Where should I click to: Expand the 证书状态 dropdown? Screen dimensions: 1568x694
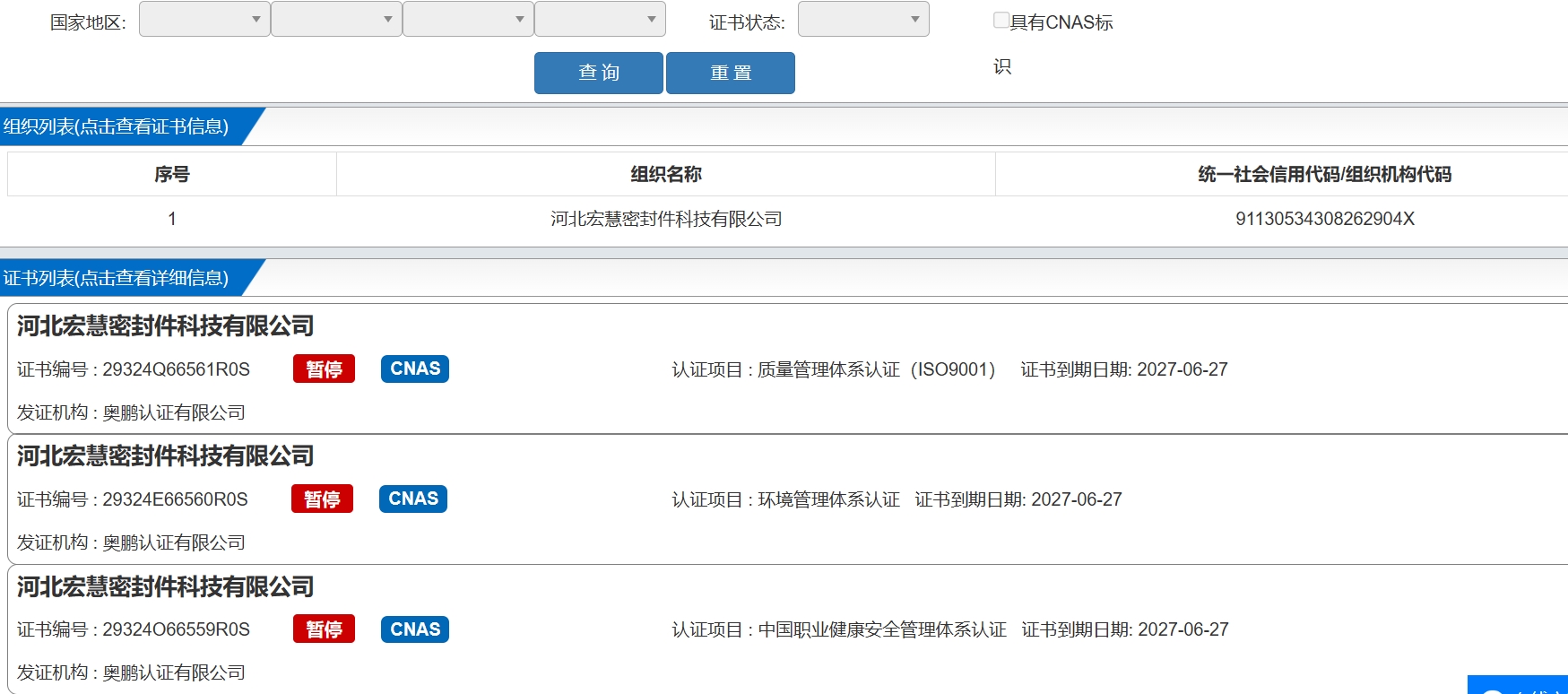click(863, 19)
